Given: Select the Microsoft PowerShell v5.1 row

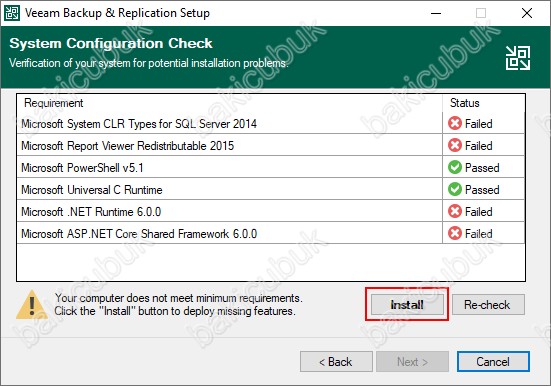Looking at the screenshot, I should (x=271, y=167).
